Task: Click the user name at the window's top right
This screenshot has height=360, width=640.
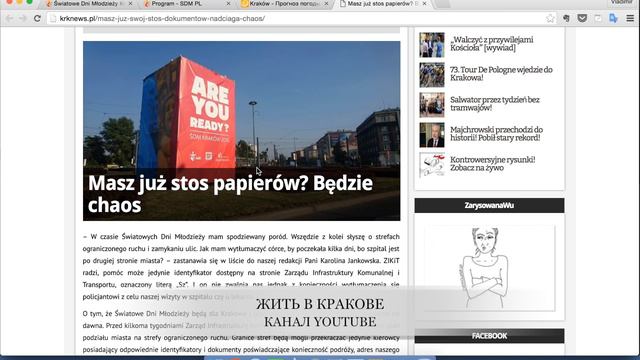Action: click(x=622, y=2)
